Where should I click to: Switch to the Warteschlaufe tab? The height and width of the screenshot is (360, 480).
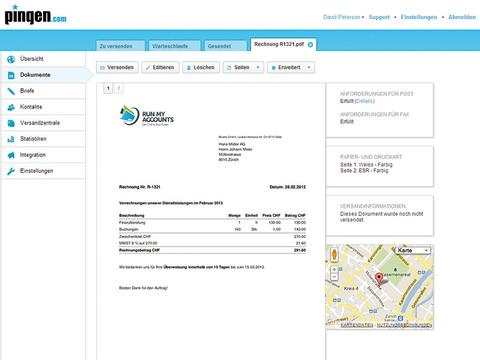(174, 46)
